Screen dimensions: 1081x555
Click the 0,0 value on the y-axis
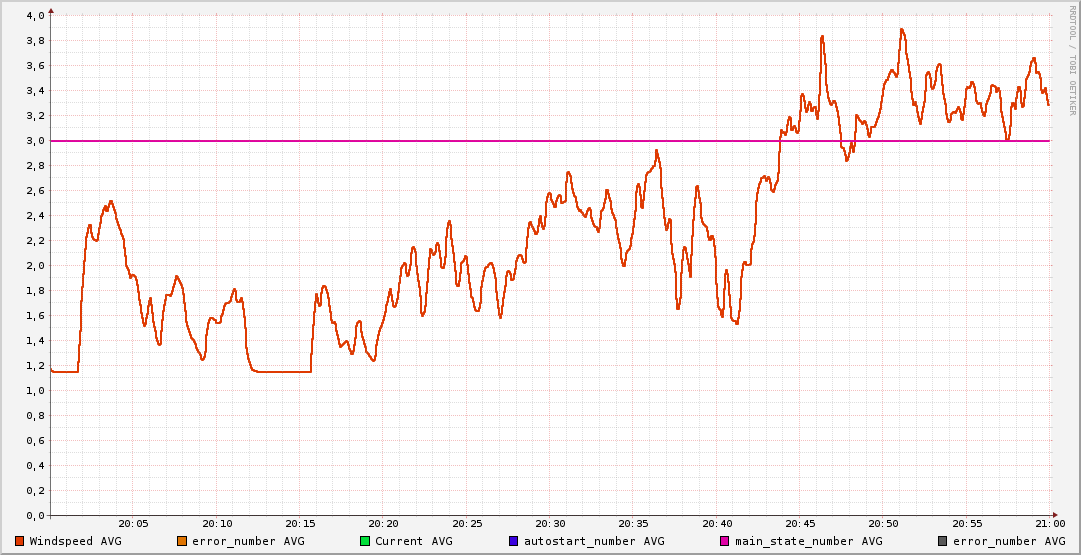[x=35, y=516]
